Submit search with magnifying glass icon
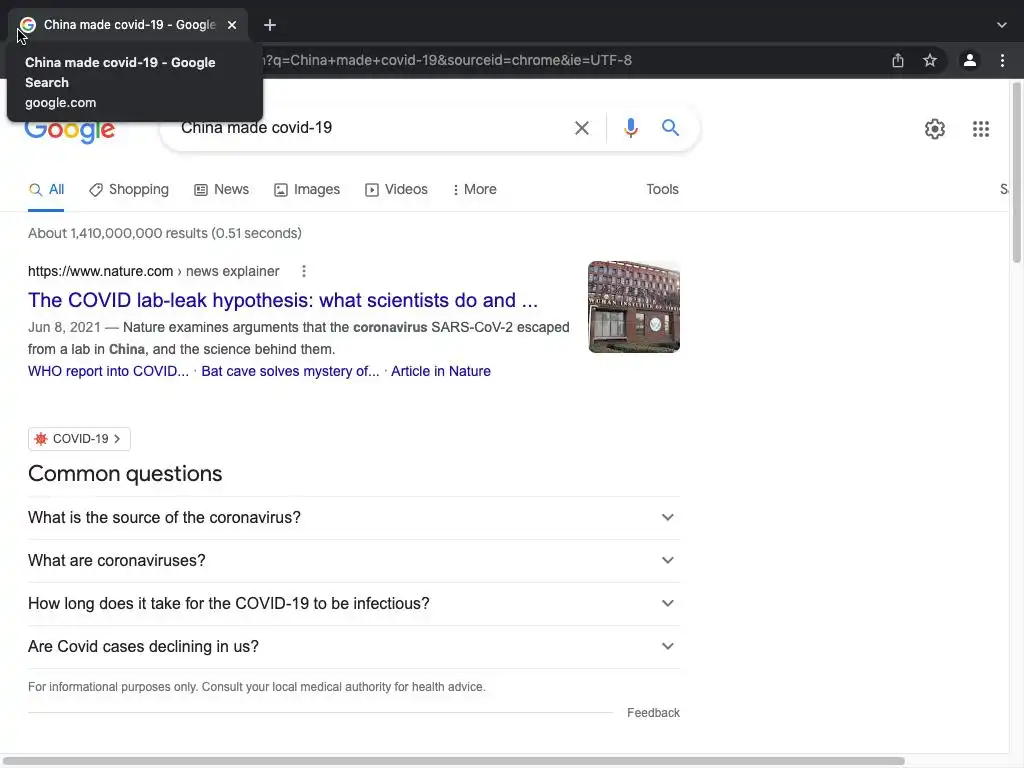Screen dimensions: 1024x768 pyautogui.click(x=670, y=127)
